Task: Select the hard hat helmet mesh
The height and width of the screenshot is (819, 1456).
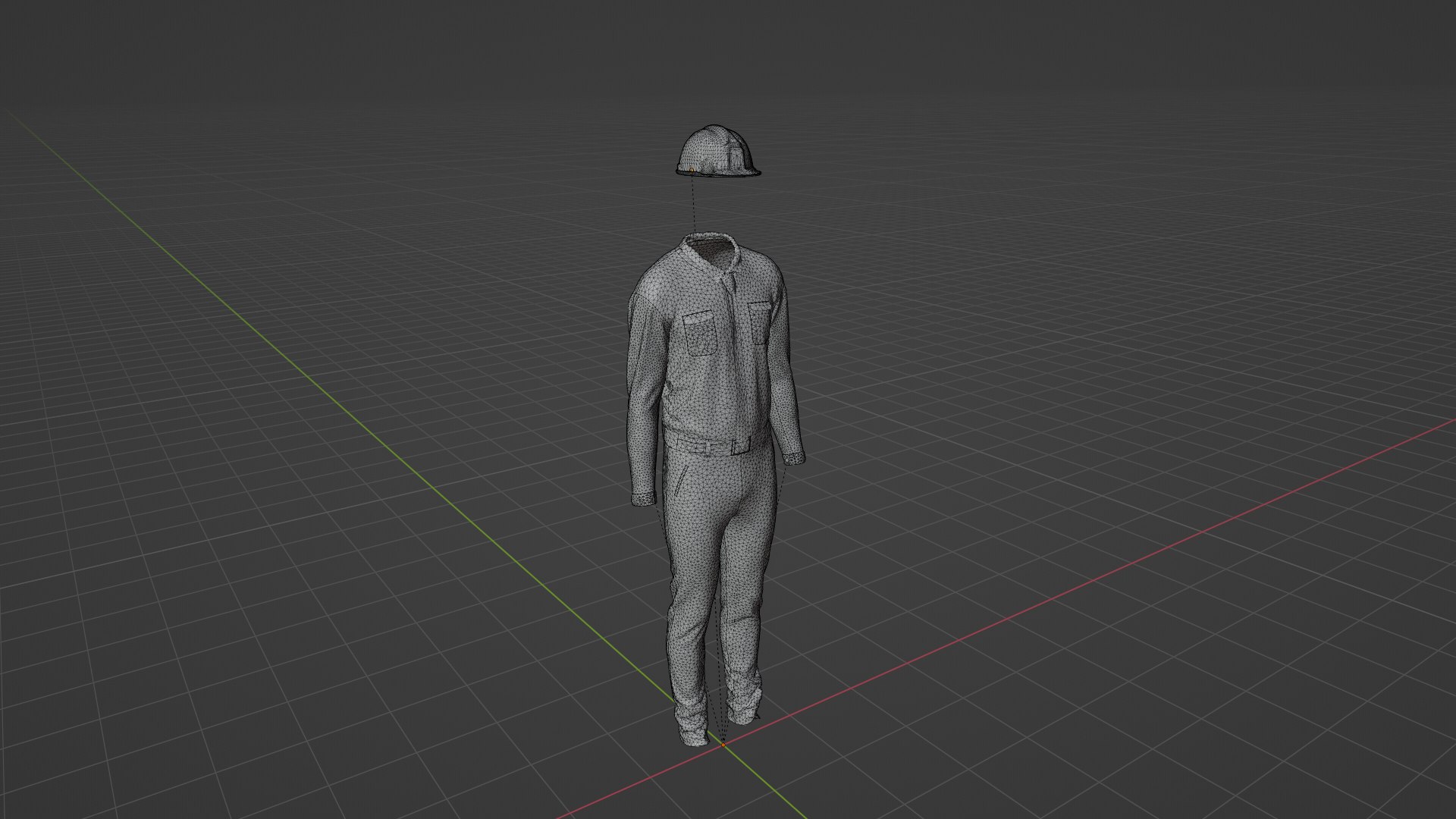Action: [x=717, y=151]
